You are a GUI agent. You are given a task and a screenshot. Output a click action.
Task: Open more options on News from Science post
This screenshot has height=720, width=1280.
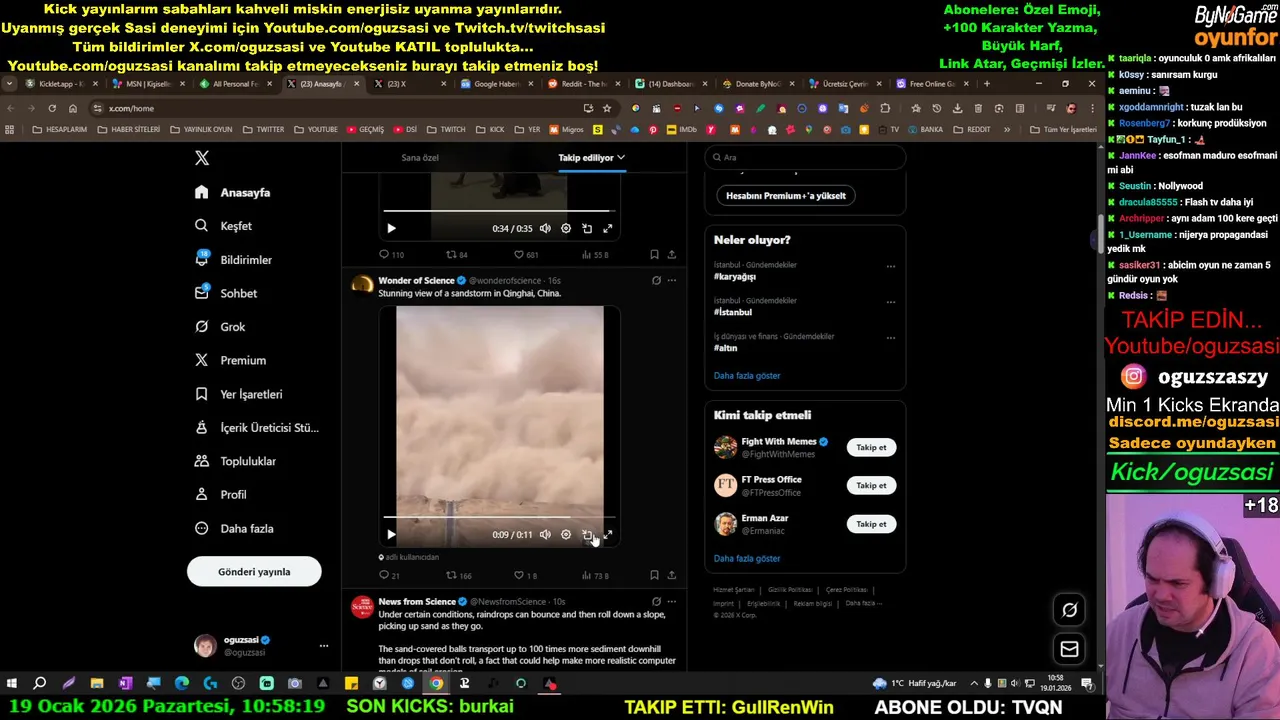(672, 601)
